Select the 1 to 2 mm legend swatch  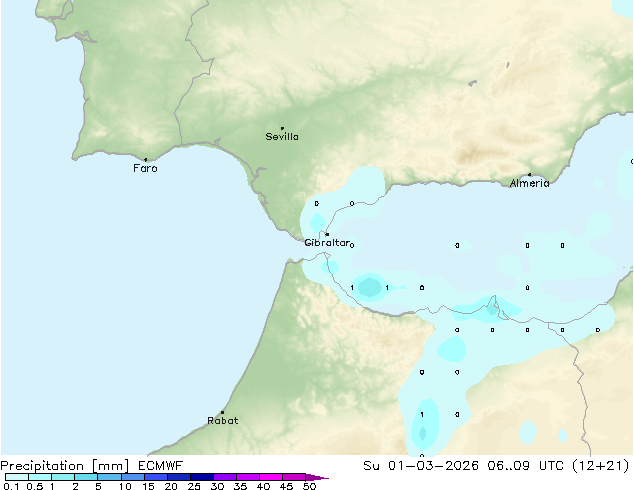[x=63, y=477]
